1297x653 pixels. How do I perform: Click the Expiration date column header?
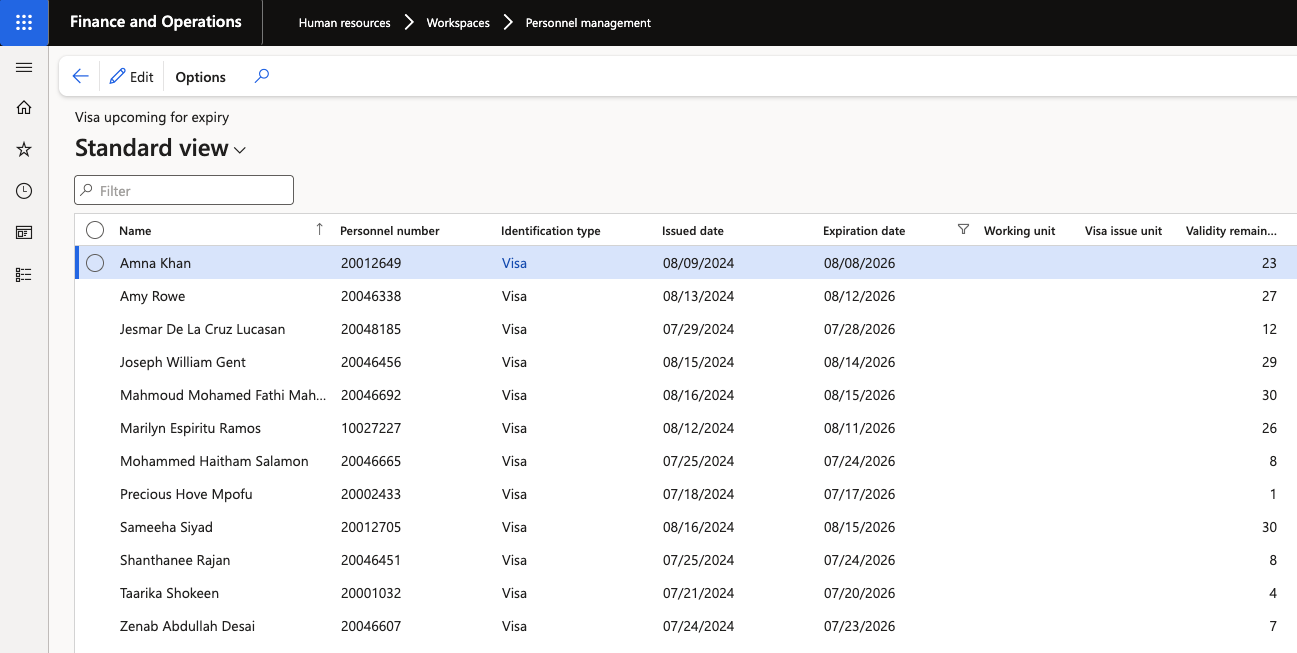(x=864, y=231)
